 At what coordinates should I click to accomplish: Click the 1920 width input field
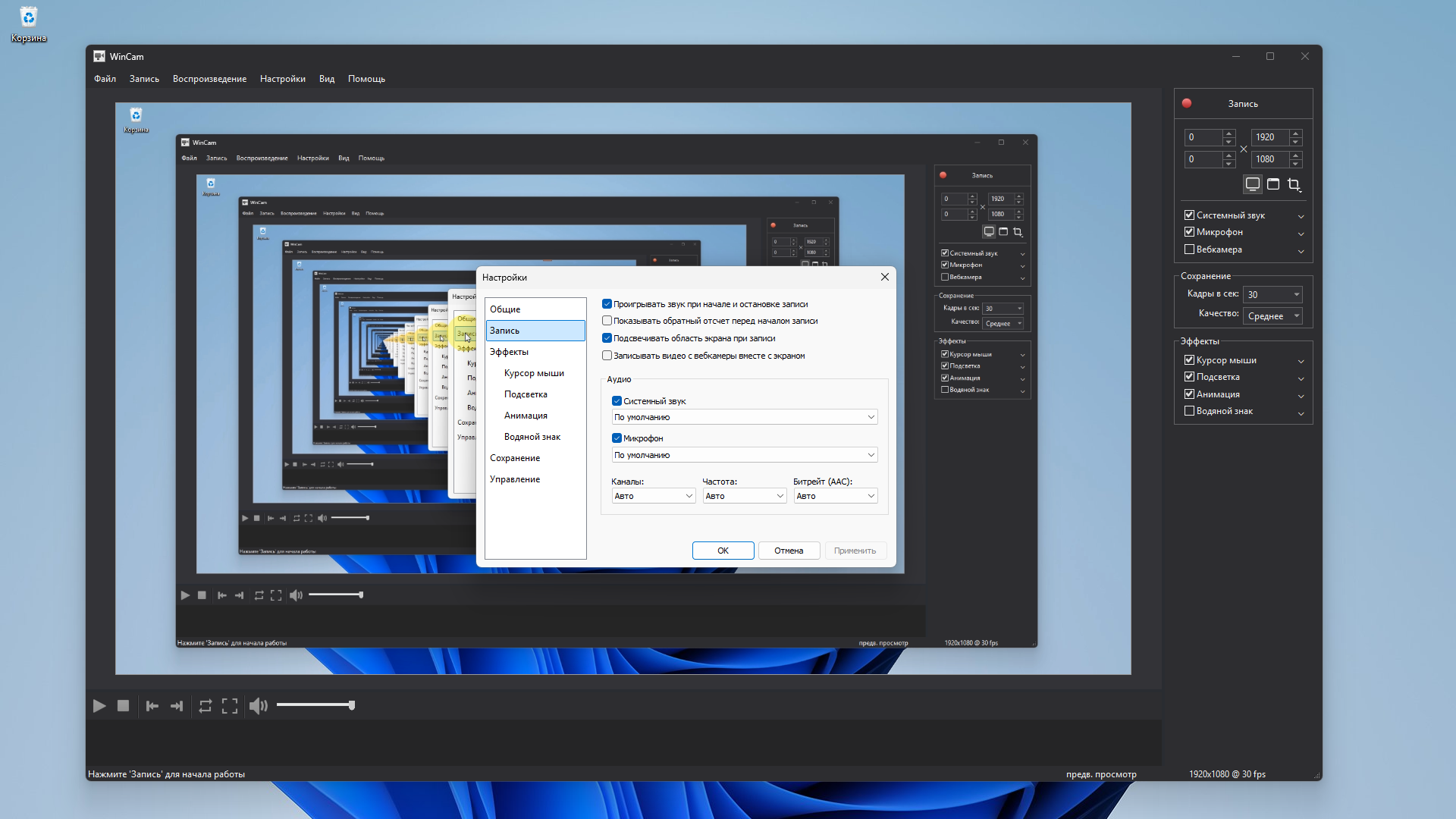(x=1270, y=137)
